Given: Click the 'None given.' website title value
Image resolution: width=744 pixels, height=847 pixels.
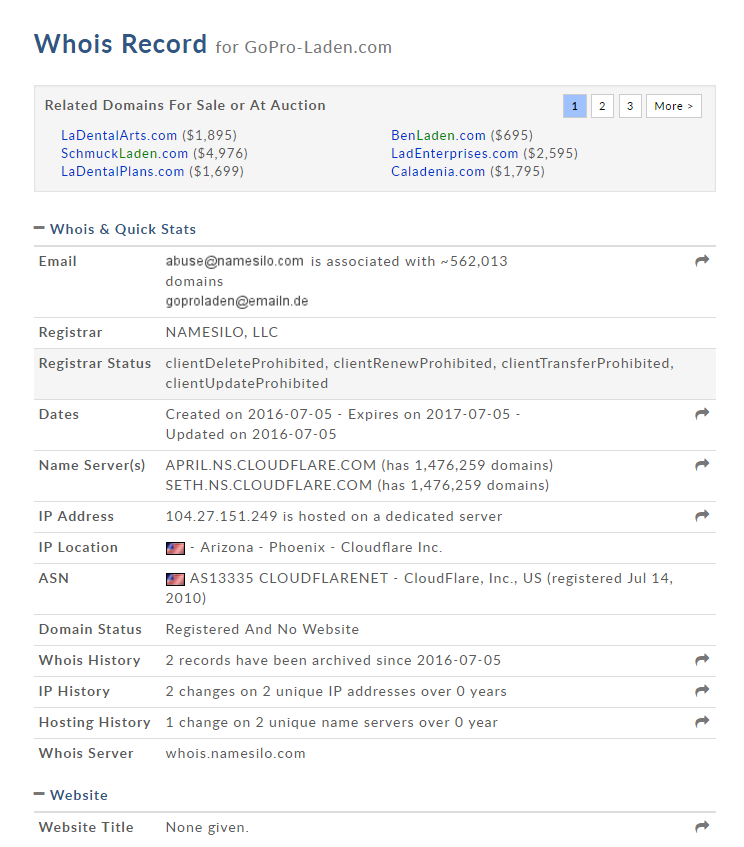Looking at the screenshot, I should [x=207, y=827].
